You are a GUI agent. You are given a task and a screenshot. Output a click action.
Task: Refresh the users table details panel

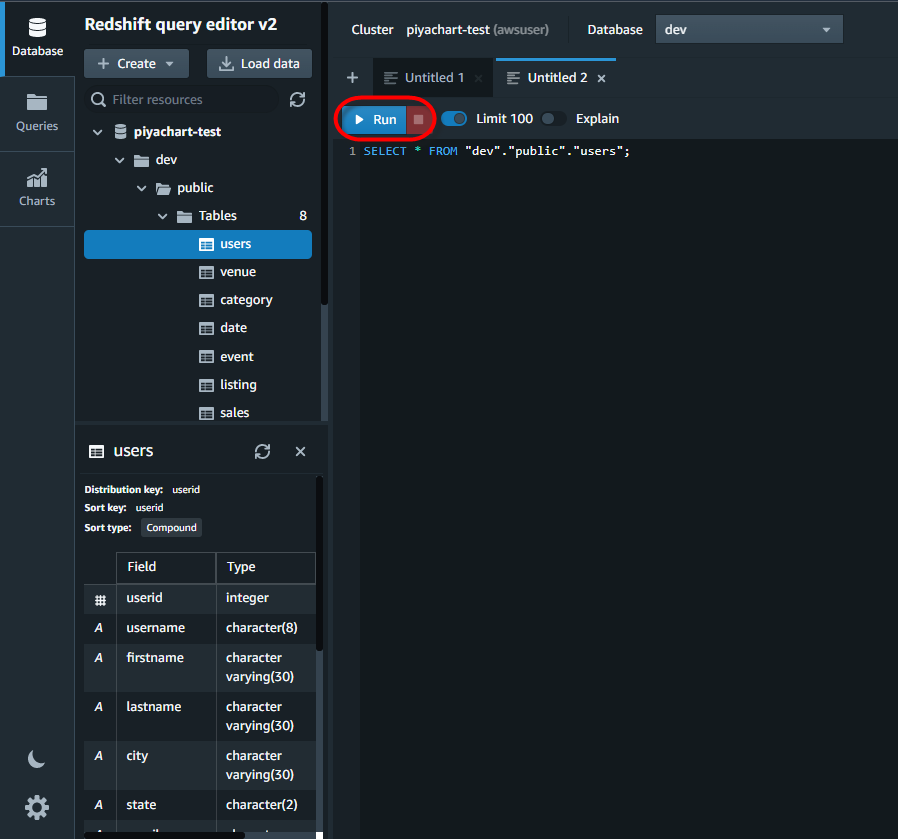pyautogui.click(x=262, y=451)
